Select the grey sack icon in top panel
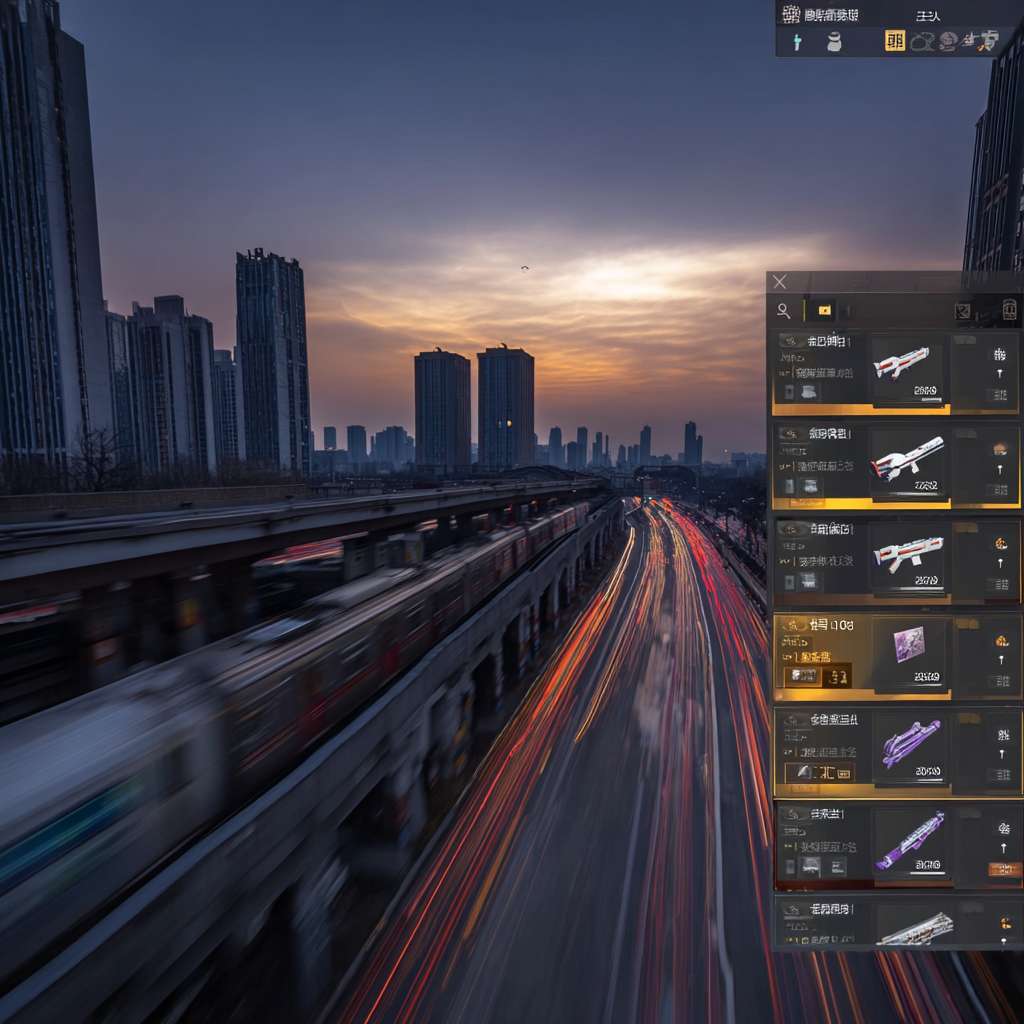Image resolution: width=1024 pixels, height=1024 pixels. pos(834,42)
